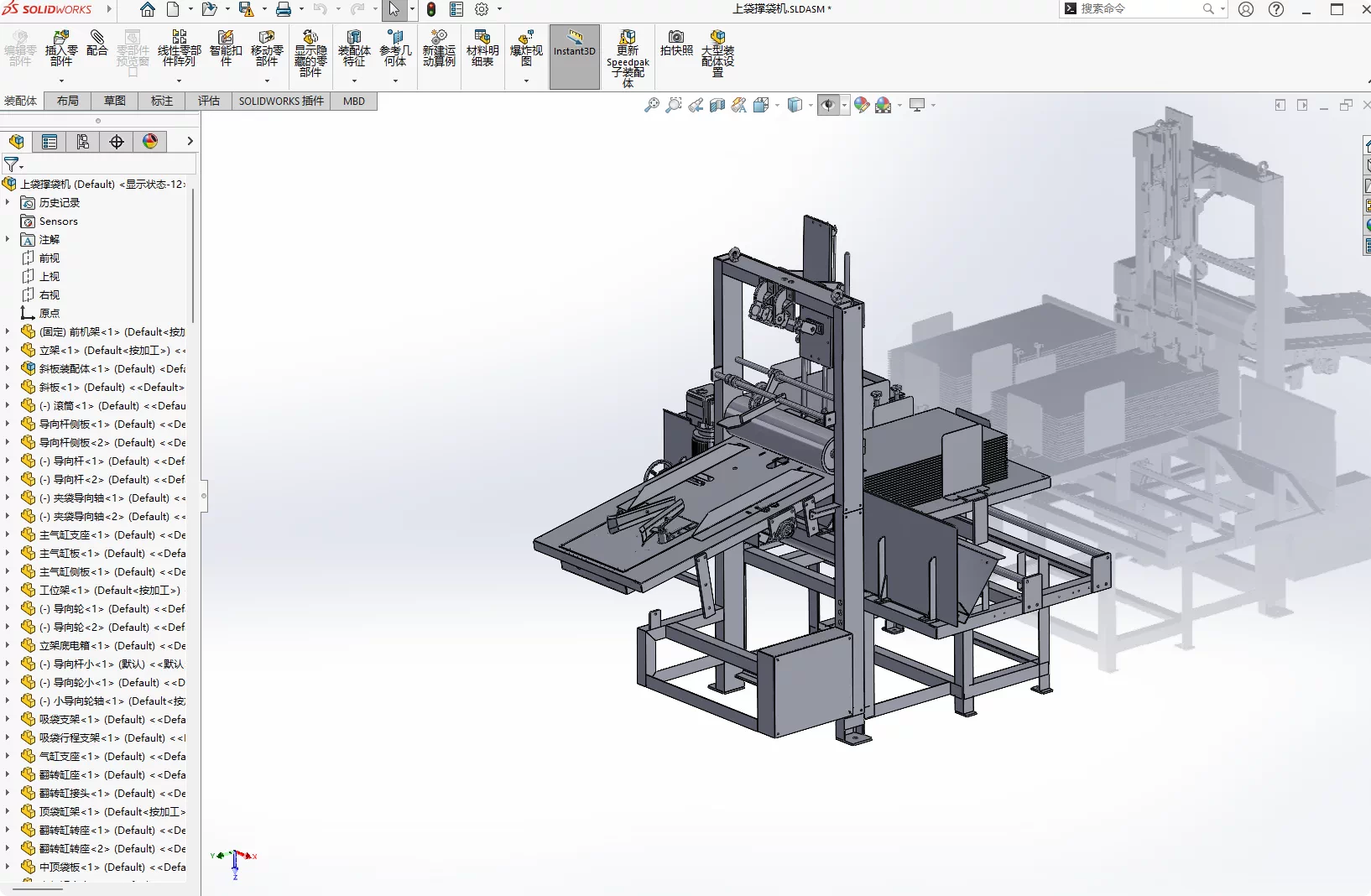This screenshot has height=896, width=1371.
Task: Open Help with the question mark icon
Action: pyautogui.click(x=1276, y=9)
